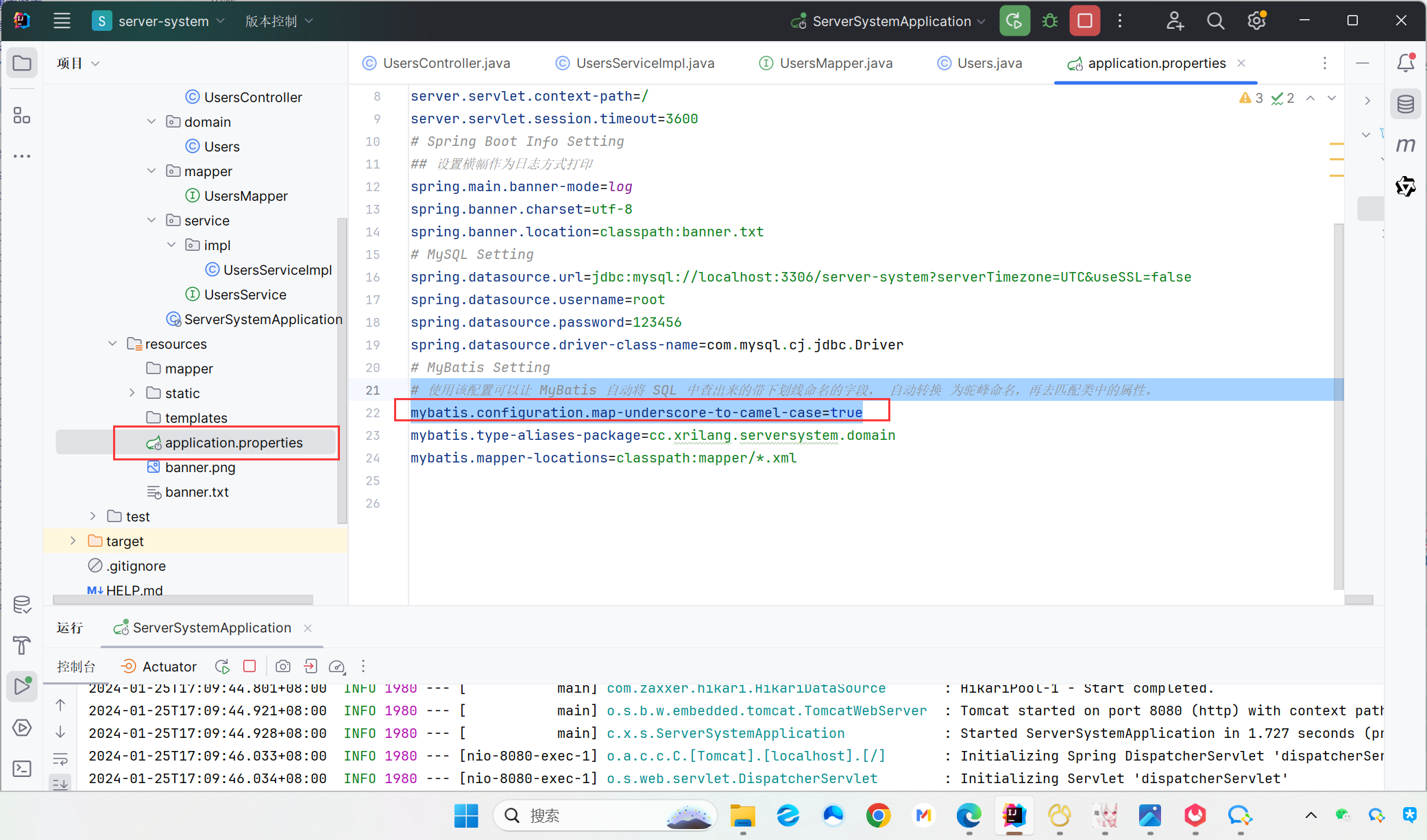This screenshot has width=1427, height=840.
Task: Open the 项目 view dropdown
Action: (78, 63)
